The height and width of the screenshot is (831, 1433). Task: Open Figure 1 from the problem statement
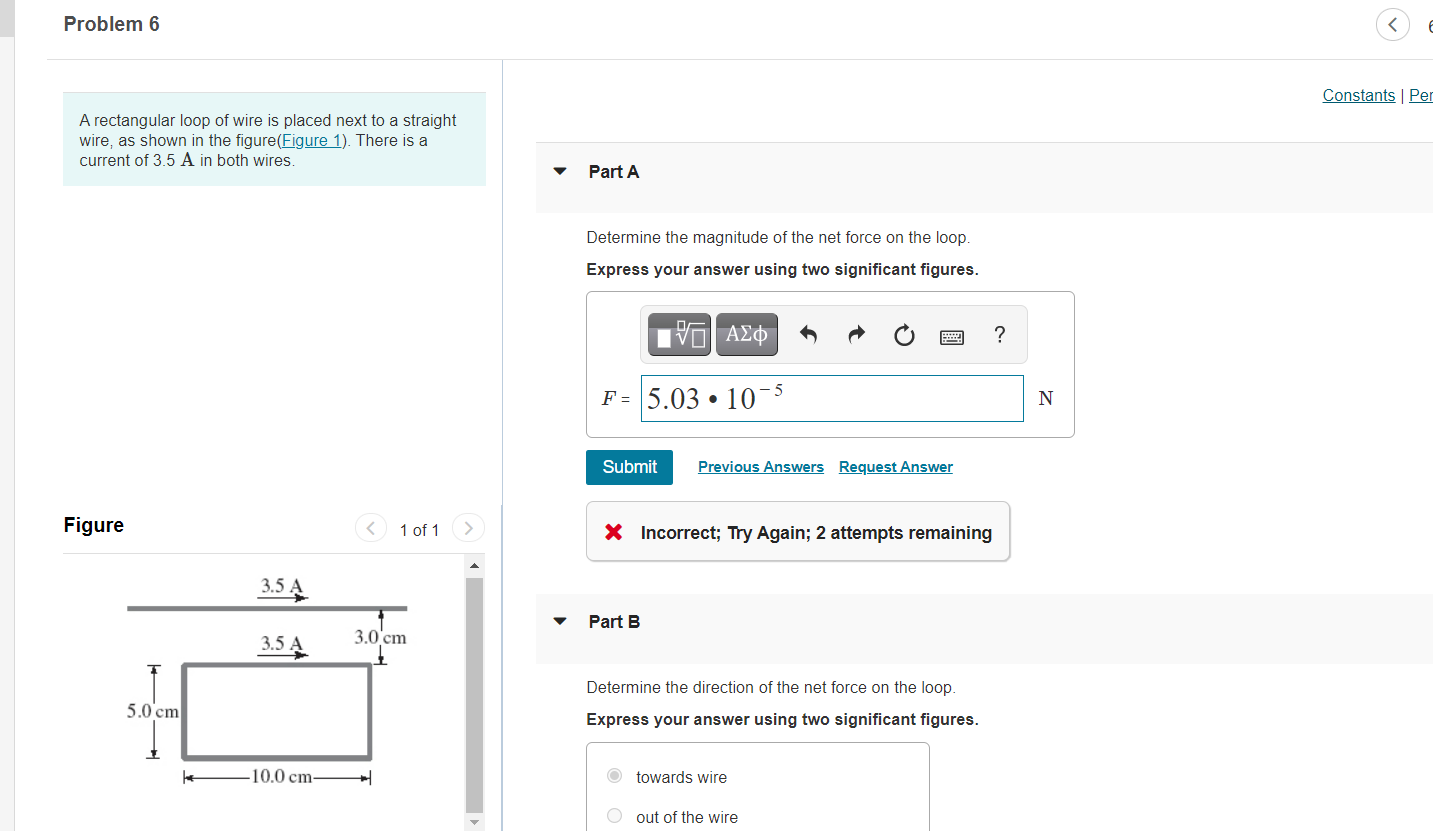311,139
